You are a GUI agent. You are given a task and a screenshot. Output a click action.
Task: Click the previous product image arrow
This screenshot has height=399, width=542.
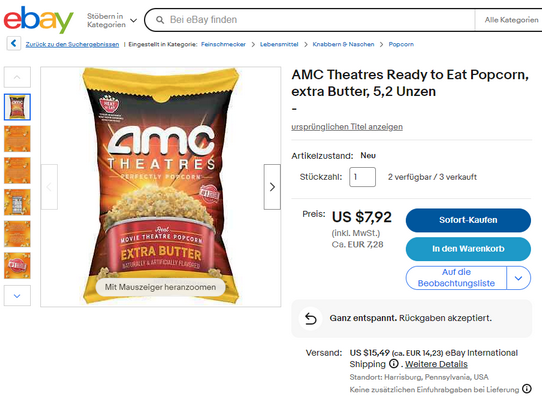pyautogui.click(x=49, y=187)
